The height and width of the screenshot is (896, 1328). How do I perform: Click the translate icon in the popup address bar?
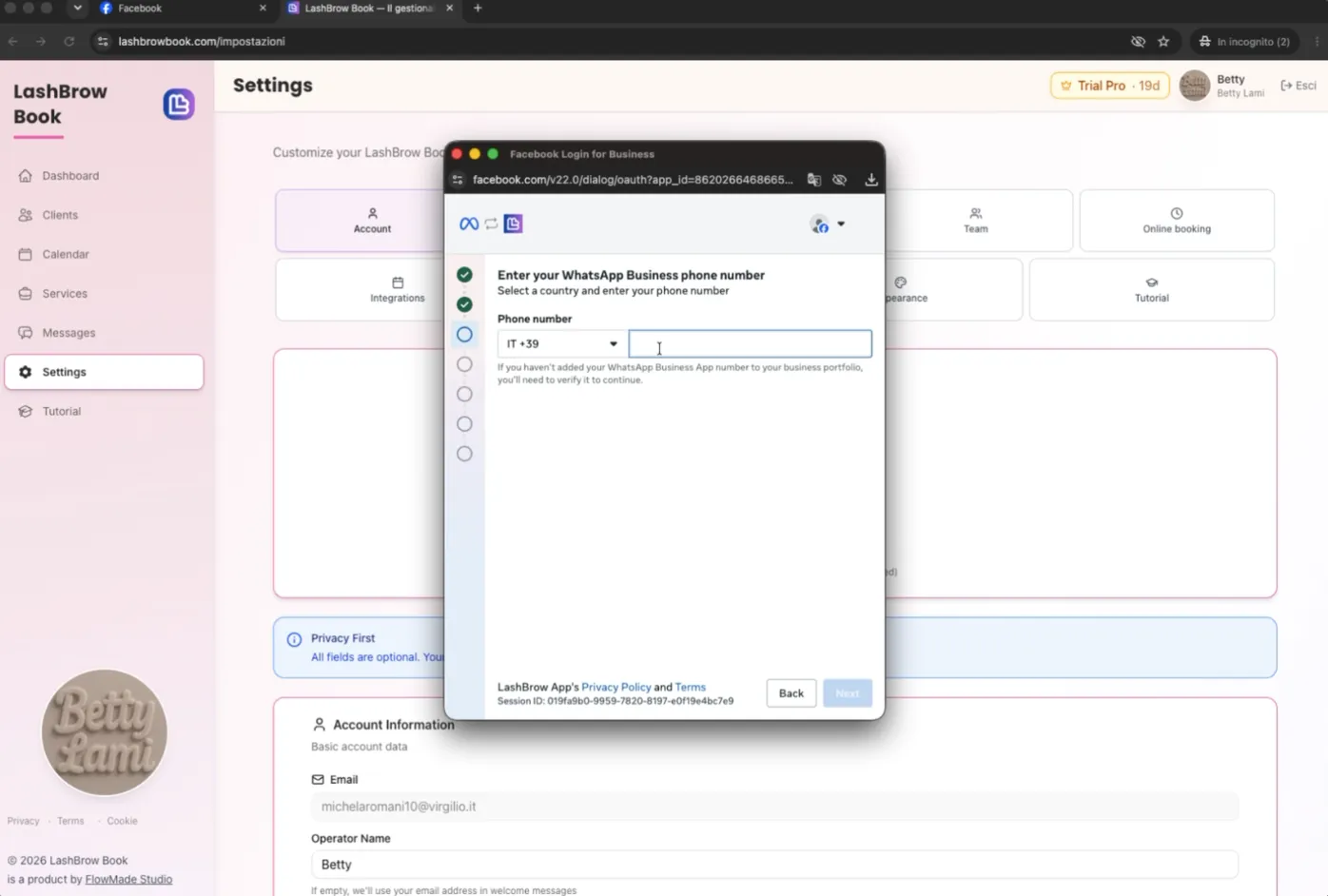coord(814,180)
